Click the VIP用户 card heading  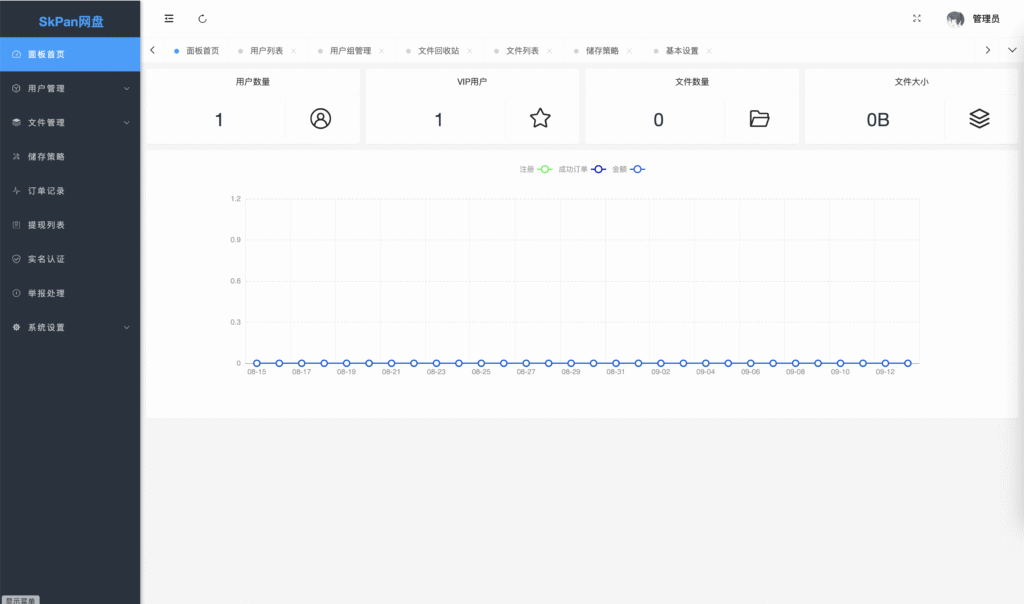pos(472,82)
